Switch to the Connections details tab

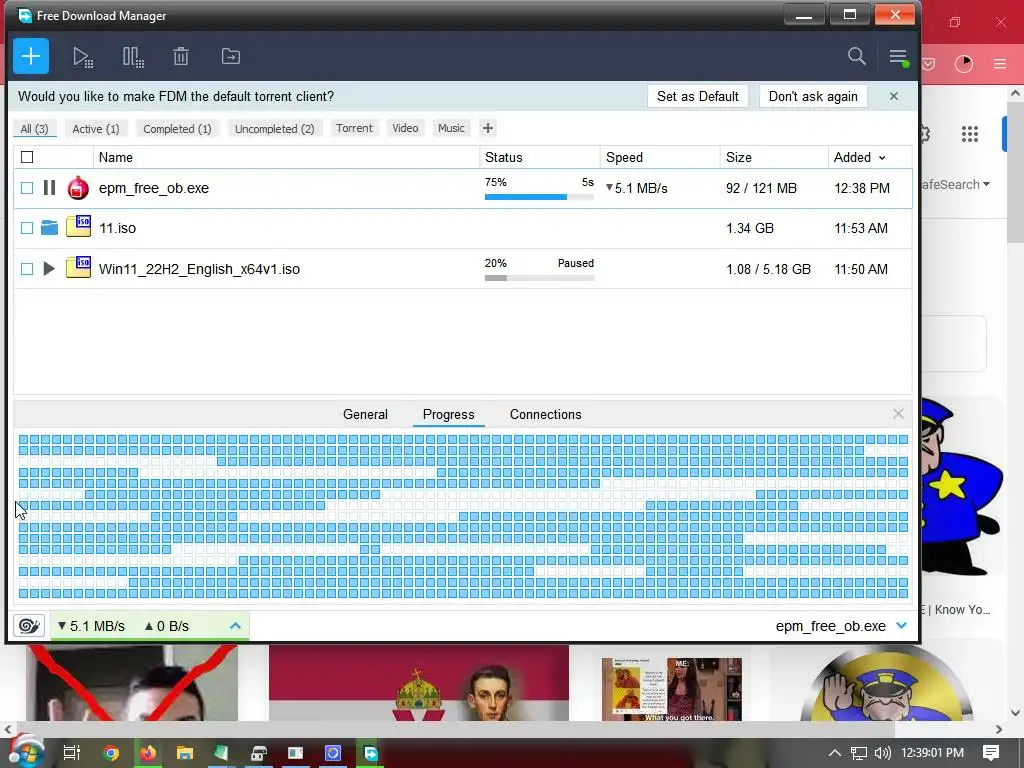click(545, 414)
